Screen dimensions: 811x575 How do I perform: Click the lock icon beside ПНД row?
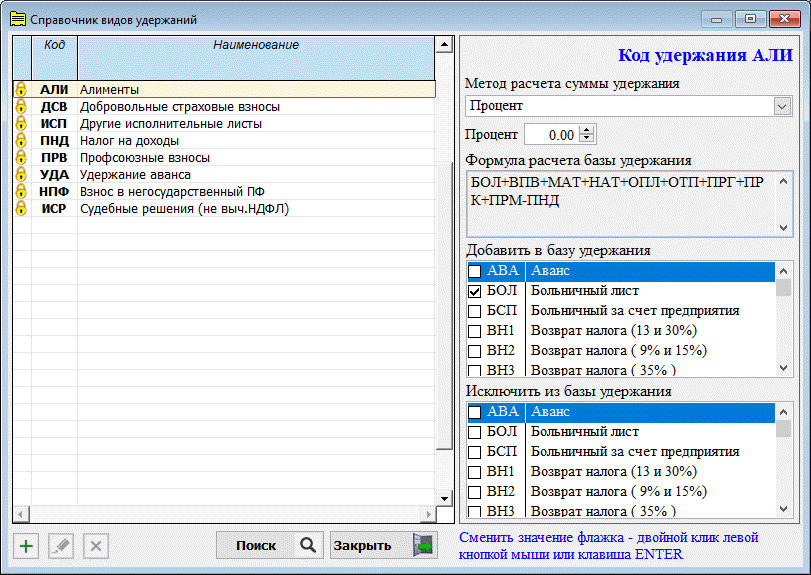pos(21,140)
